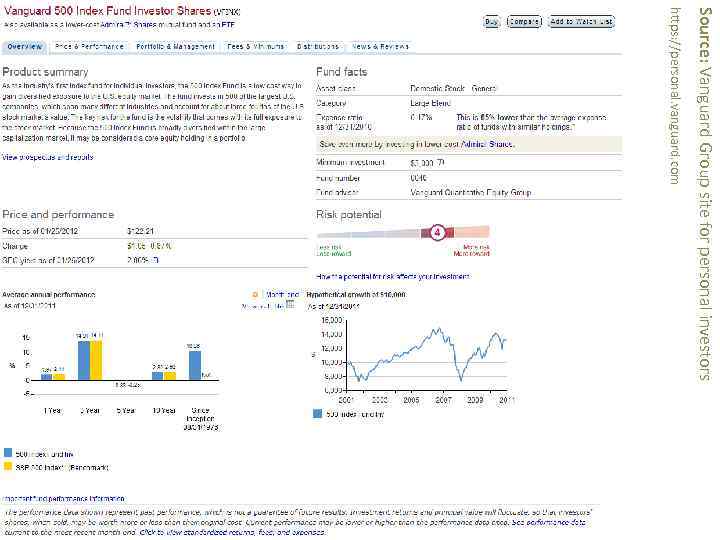
Task: Click the Fund number row label
Action: [338, 178]
